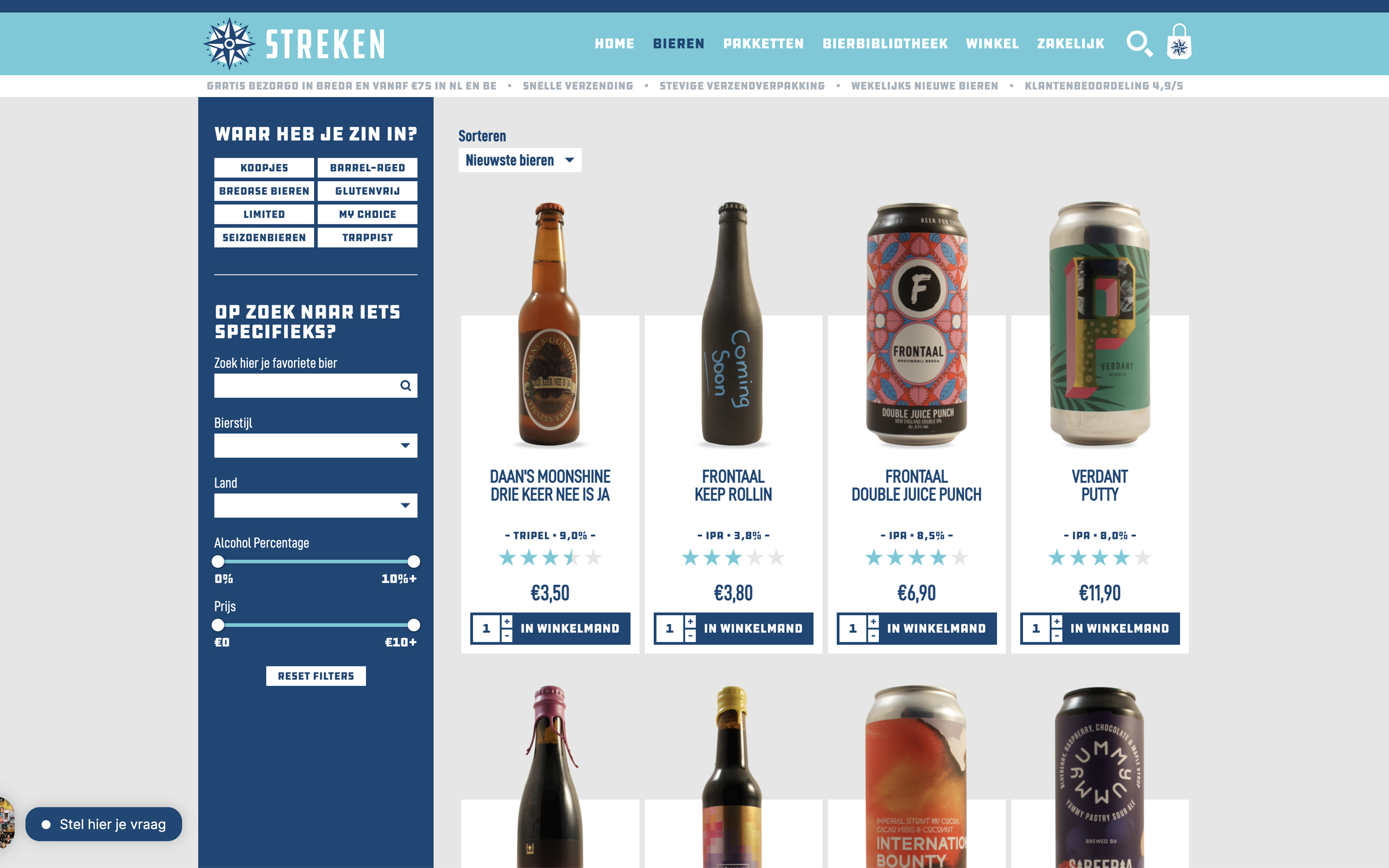Image resolution: width=1389 pixels, height=868 pixels.
Task: Click the Streken compass logo
Action: click(229, 44)
